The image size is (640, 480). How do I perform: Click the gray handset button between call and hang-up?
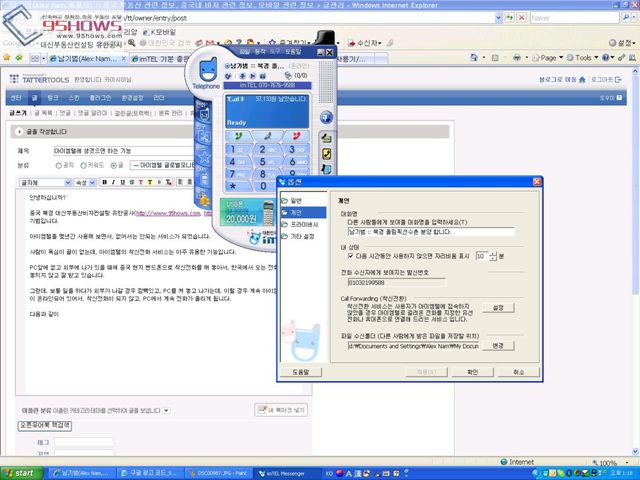[268, 136]
